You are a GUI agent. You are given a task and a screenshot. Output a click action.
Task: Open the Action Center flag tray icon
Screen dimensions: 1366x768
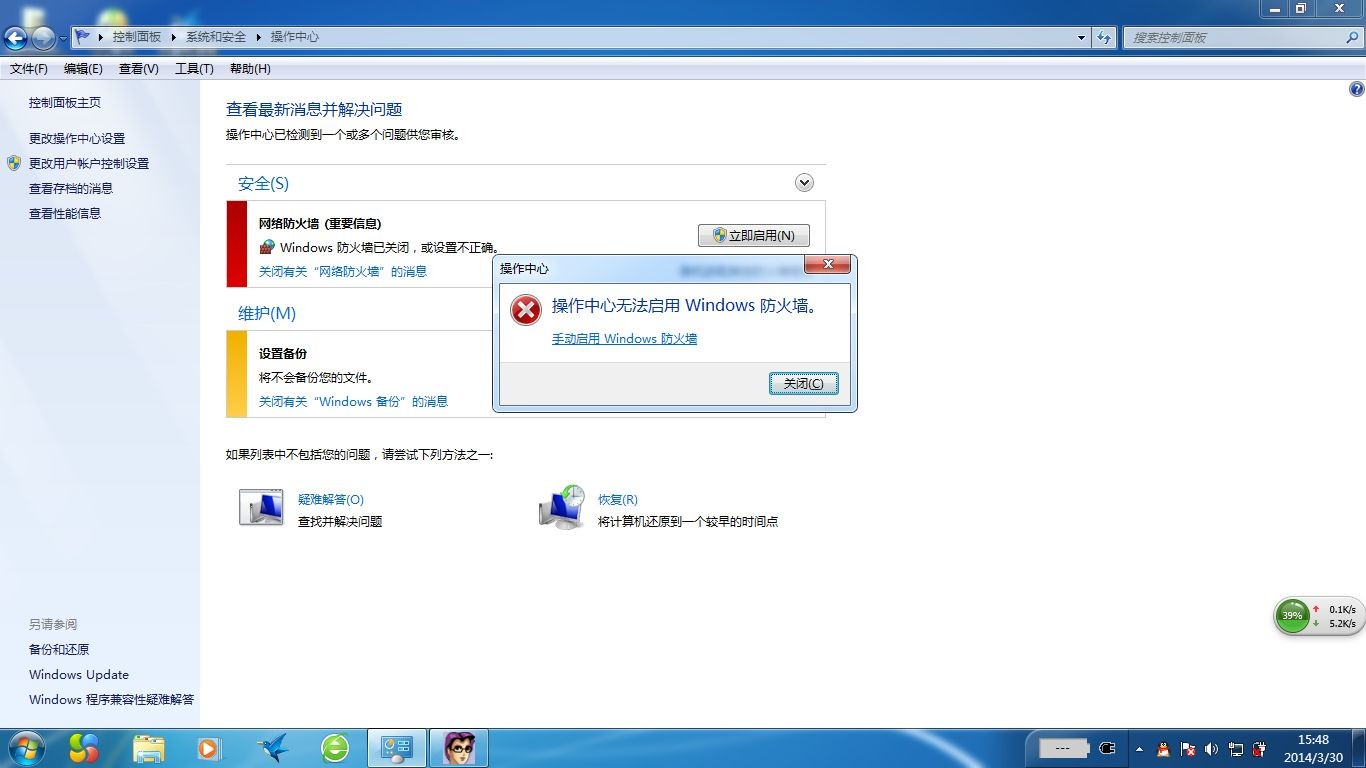click(1187, 749)
